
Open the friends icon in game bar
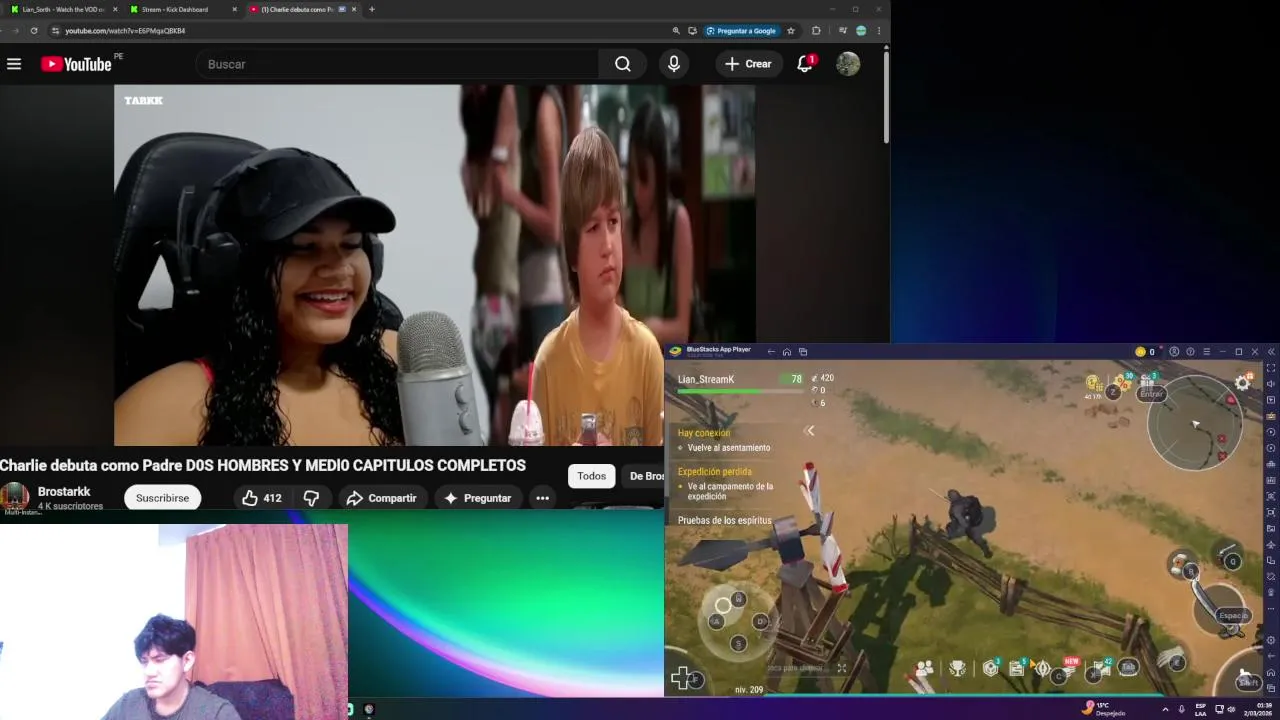pyautogui.click(x=924, y=668)
